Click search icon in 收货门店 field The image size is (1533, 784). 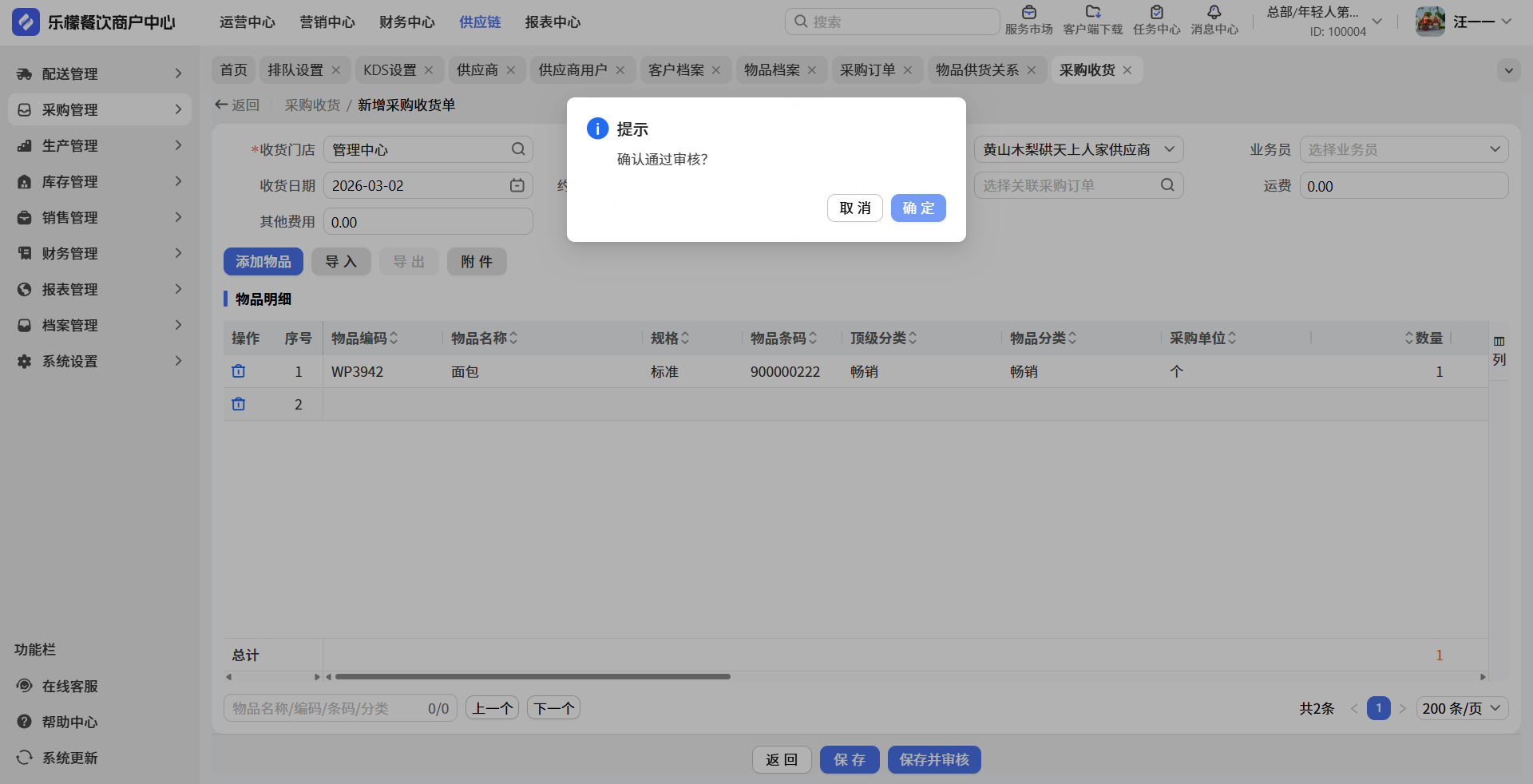coord(518,149)
